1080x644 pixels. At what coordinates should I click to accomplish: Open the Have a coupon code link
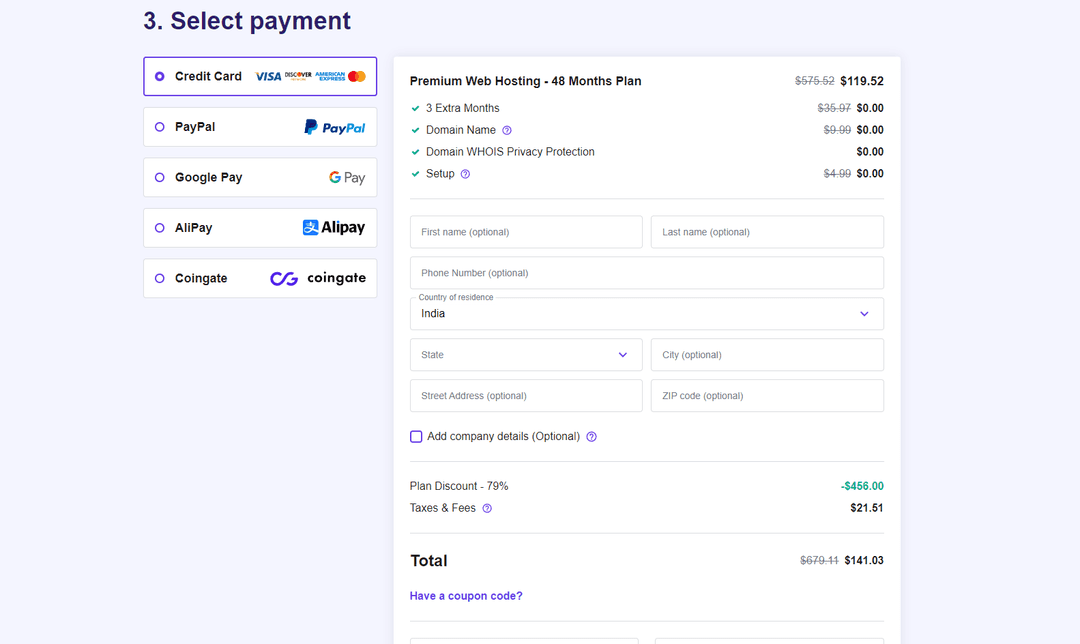[466, 595]
